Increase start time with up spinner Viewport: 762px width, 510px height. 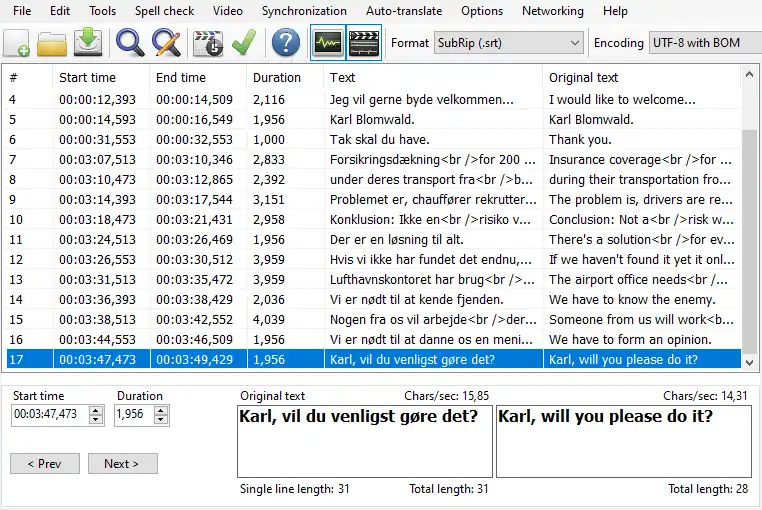(x=96, y=410)
